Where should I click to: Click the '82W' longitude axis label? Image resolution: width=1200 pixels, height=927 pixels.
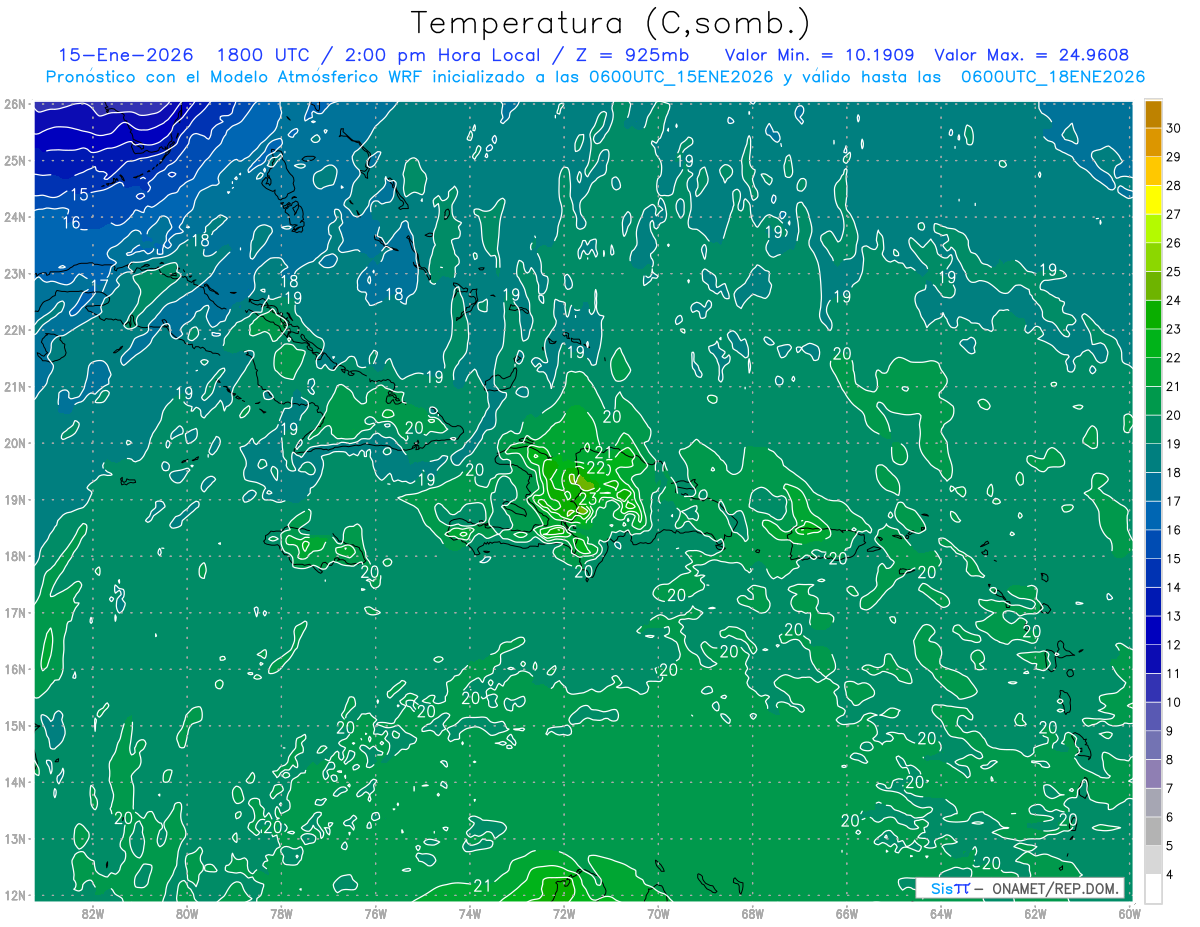(x=93, y=913)
